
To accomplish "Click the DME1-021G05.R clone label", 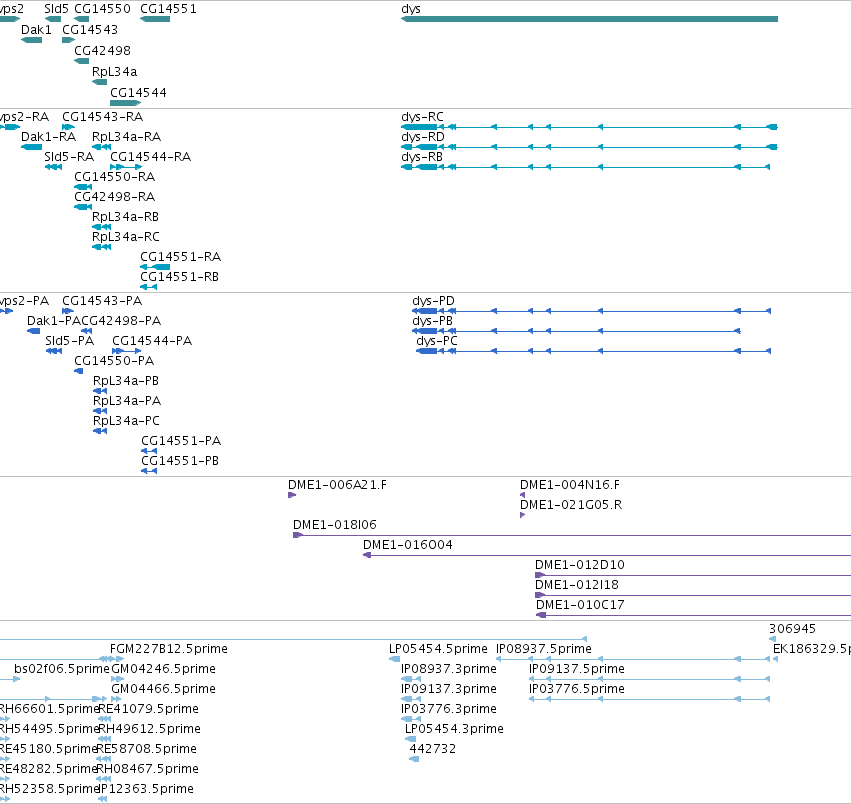I will (571, 505).
